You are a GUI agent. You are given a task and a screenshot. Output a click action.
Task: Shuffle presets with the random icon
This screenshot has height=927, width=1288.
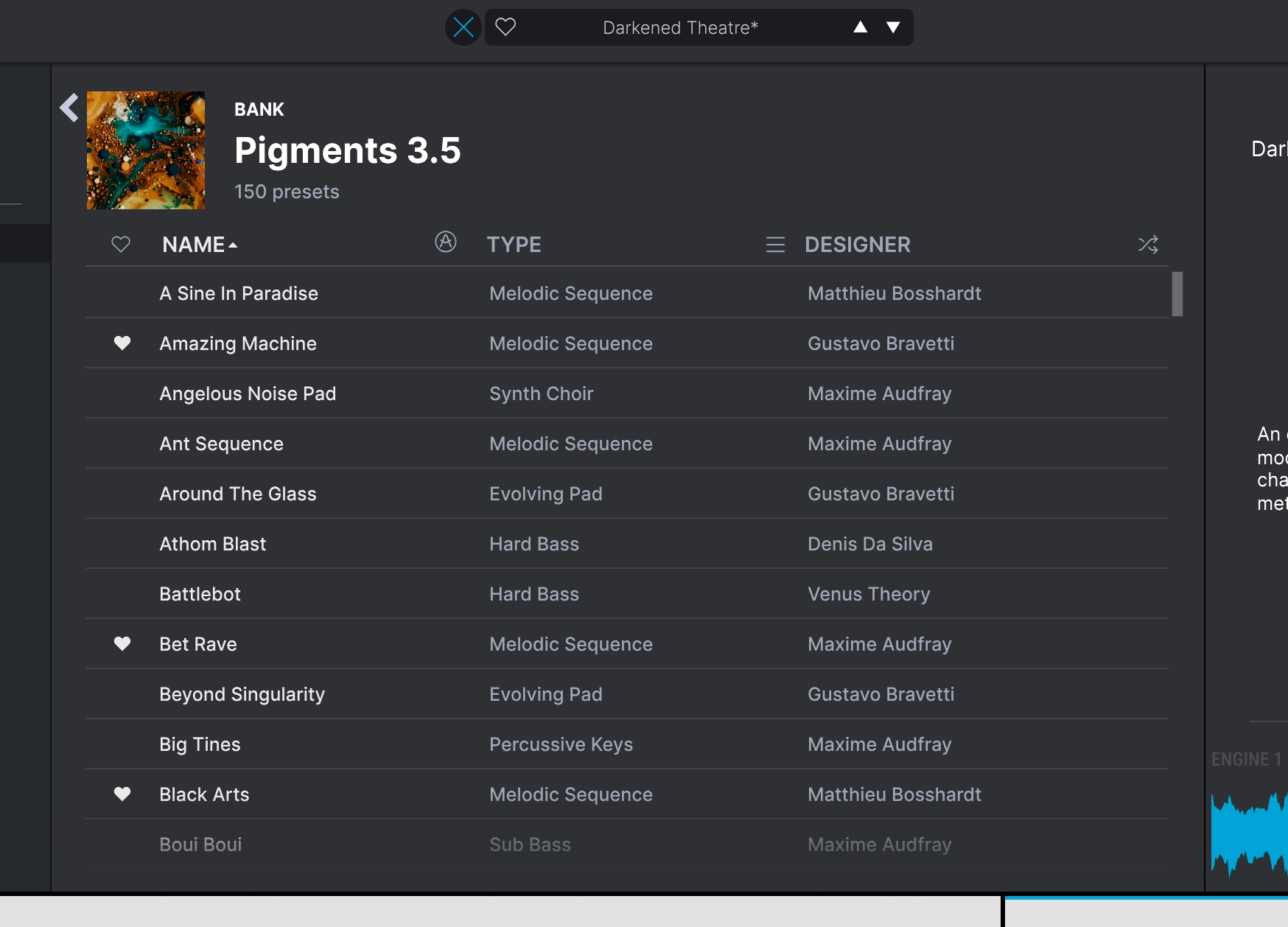[x=1148, y=245]
